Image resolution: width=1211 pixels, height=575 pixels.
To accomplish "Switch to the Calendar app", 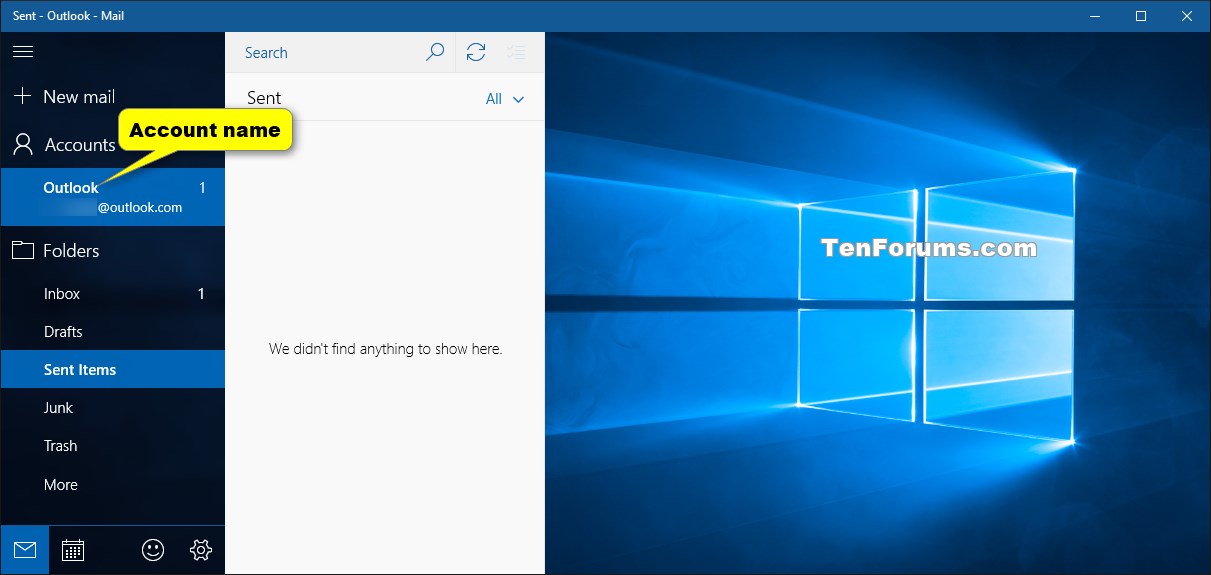I will click(x=73, y=549).
